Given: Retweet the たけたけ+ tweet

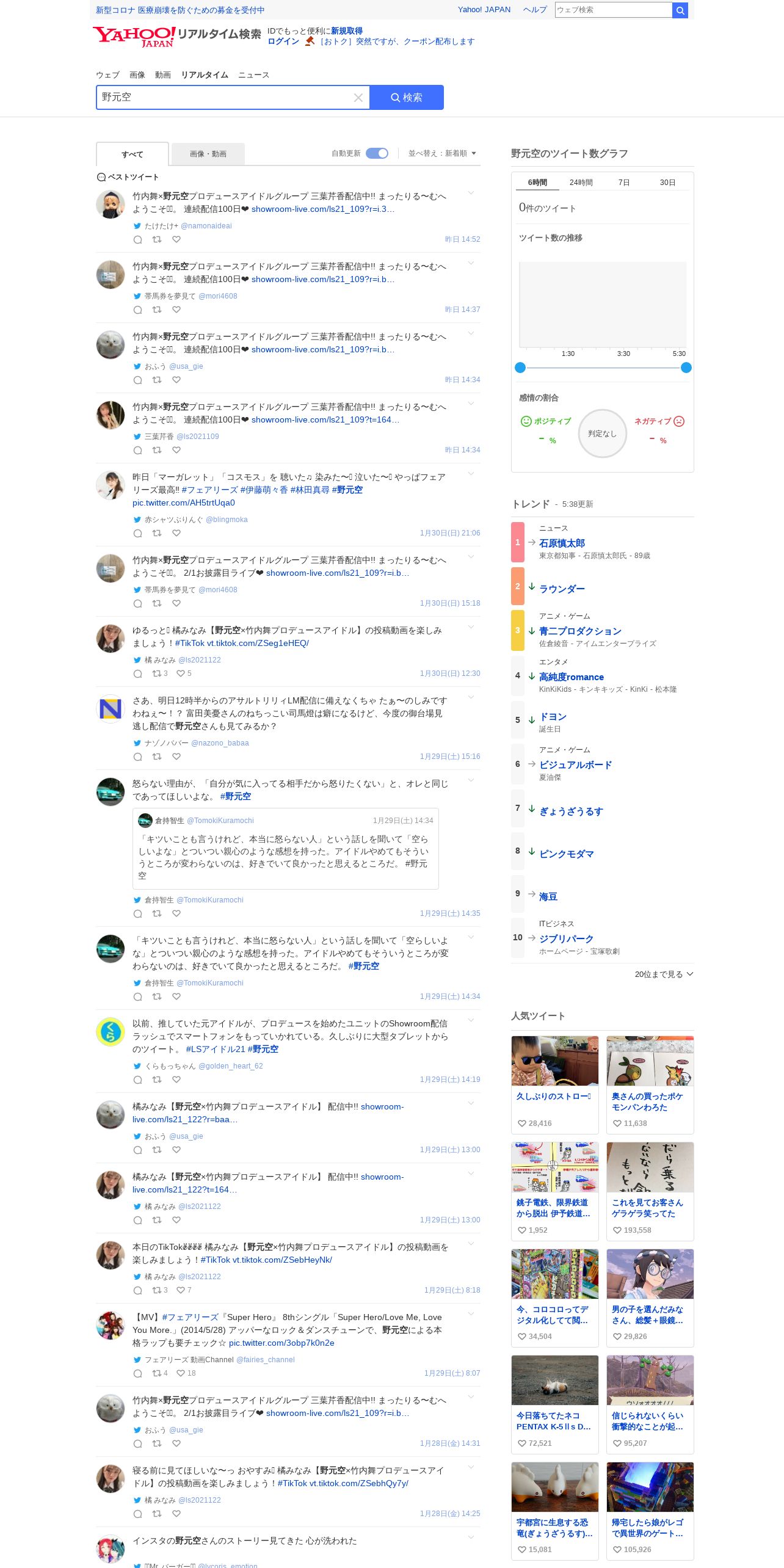Looking at the screenshot, I should [x=157, y=239].
